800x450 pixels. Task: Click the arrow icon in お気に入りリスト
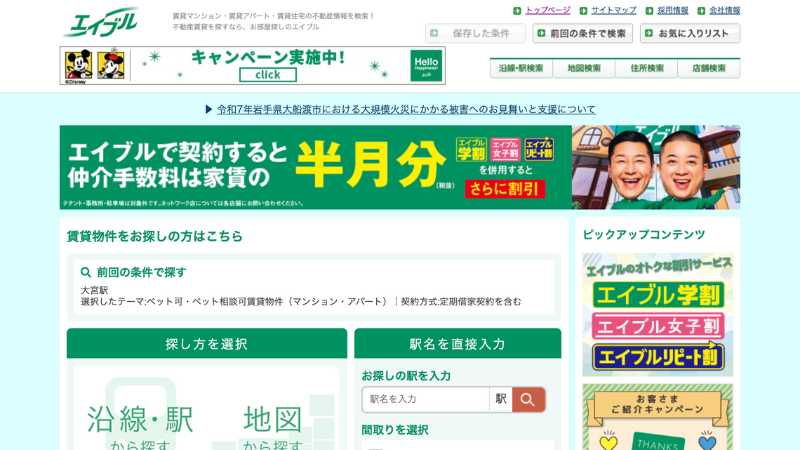[648, 33]
